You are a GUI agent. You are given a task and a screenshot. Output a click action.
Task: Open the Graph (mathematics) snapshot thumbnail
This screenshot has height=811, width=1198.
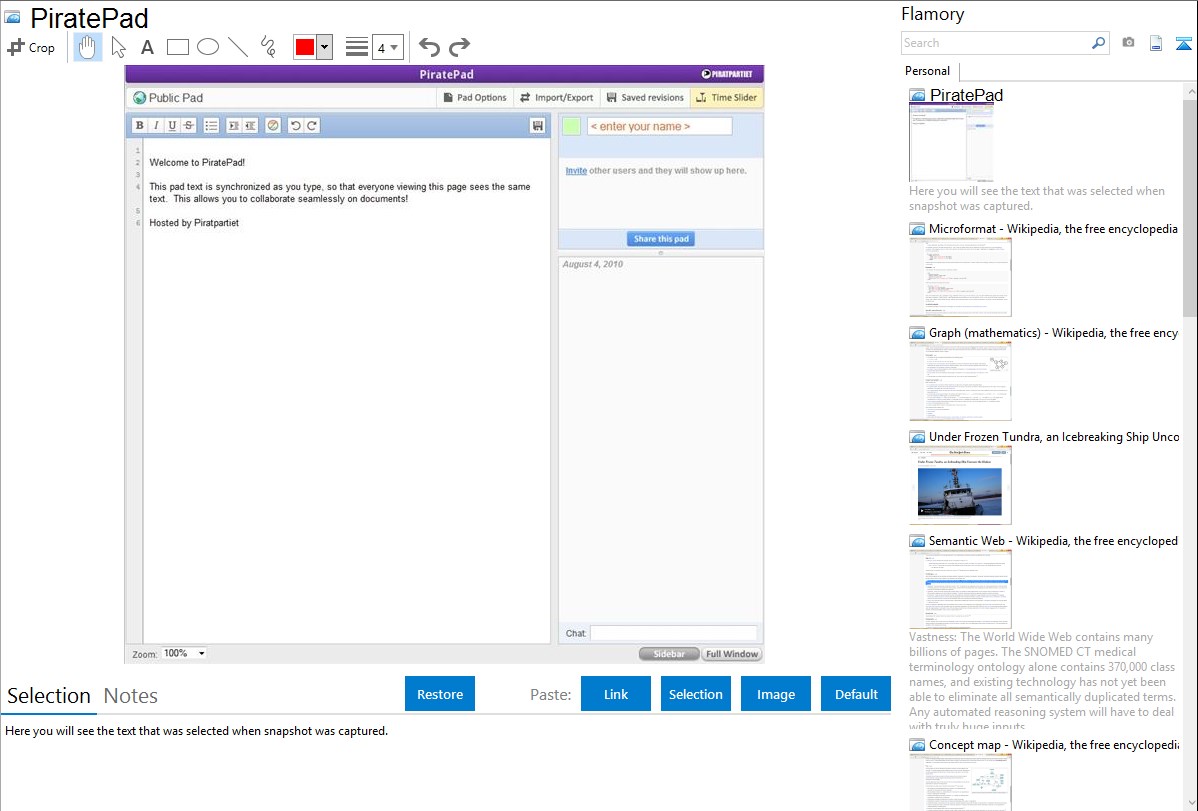pyautogui.click(x=960, y=381)
